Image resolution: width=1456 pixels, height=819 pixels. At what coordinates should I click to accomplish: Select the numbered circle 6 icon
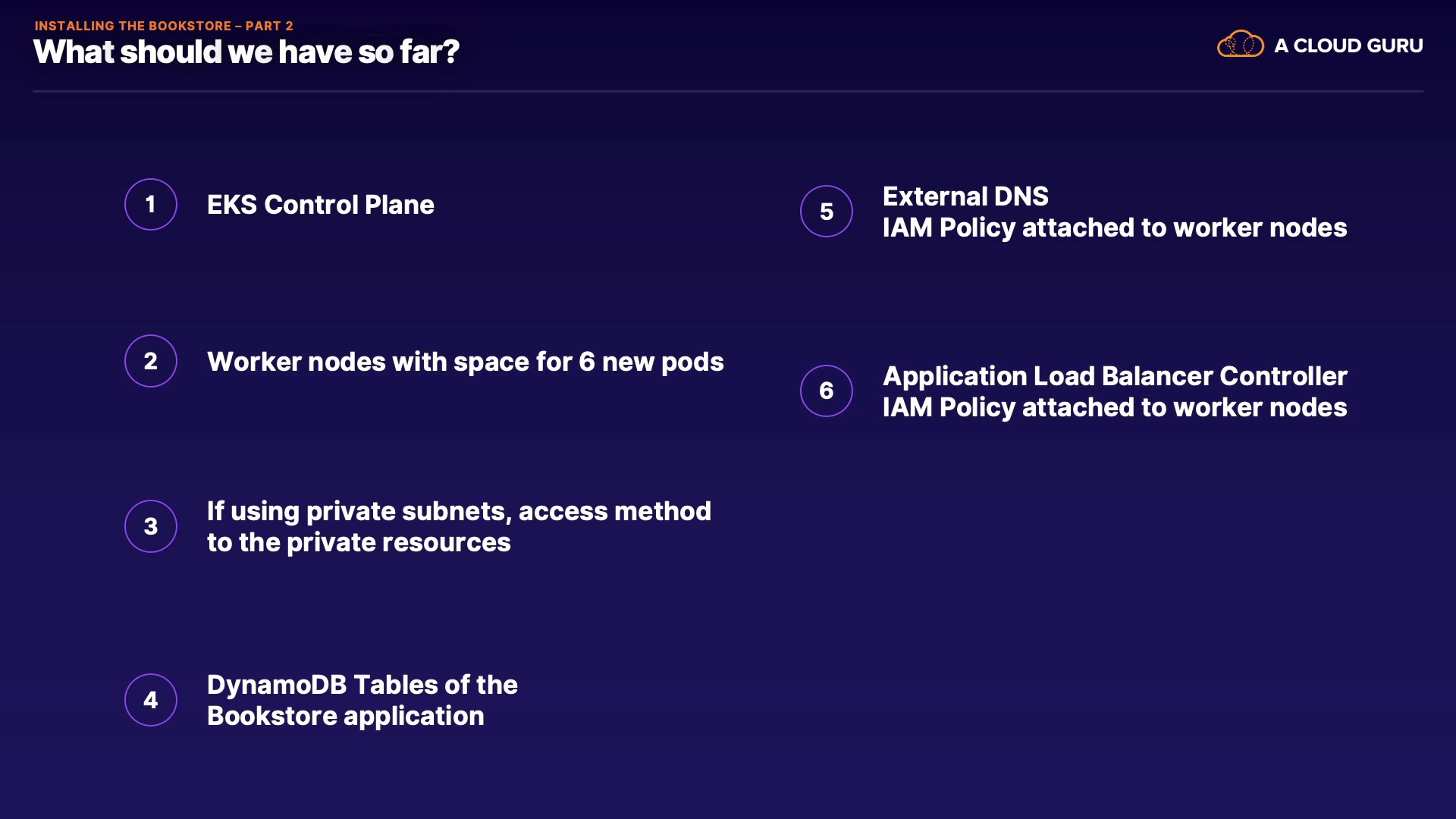coord(827,391)
